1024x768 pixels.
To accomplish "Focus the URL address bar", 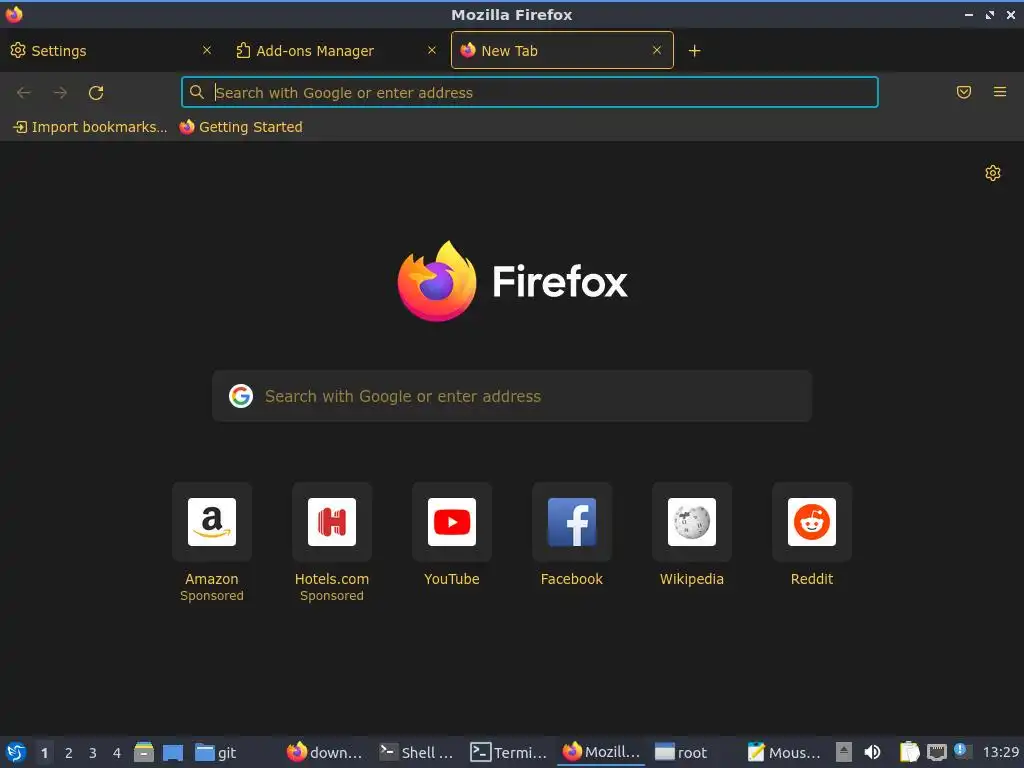I will tap(530, 93).
